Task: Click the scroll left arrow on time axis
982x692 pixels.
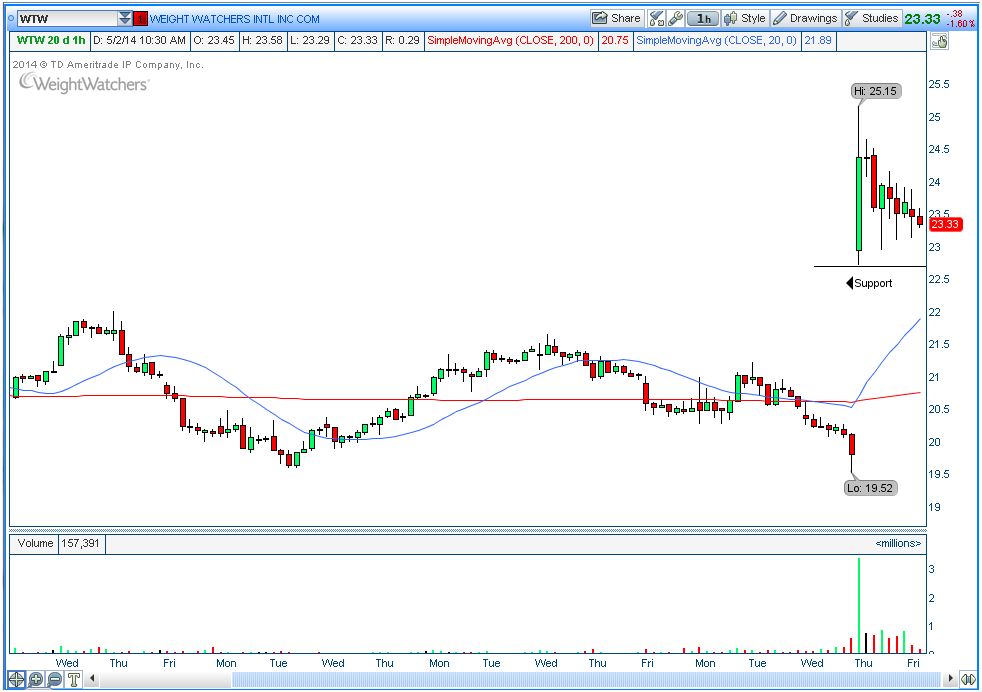Action: [x=92, y=678]
